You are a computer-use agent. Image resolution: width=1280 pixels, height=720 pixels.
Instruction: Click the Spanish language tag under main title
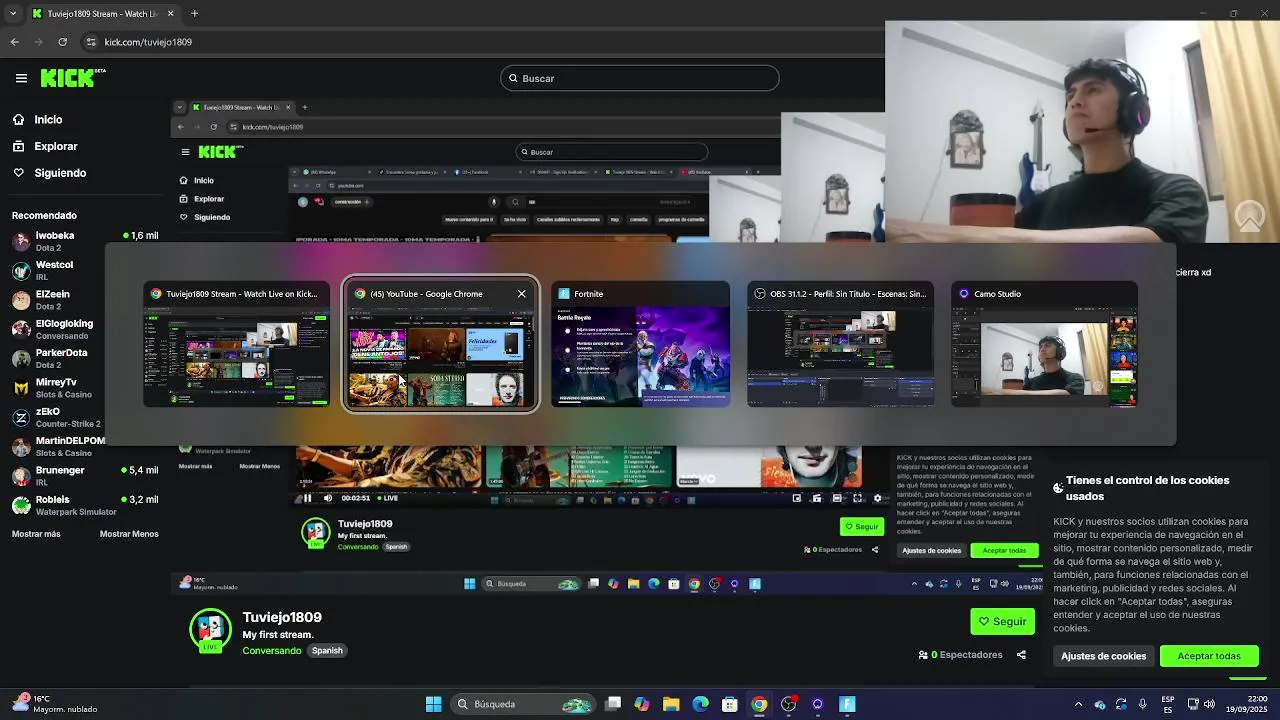[327, 651]
